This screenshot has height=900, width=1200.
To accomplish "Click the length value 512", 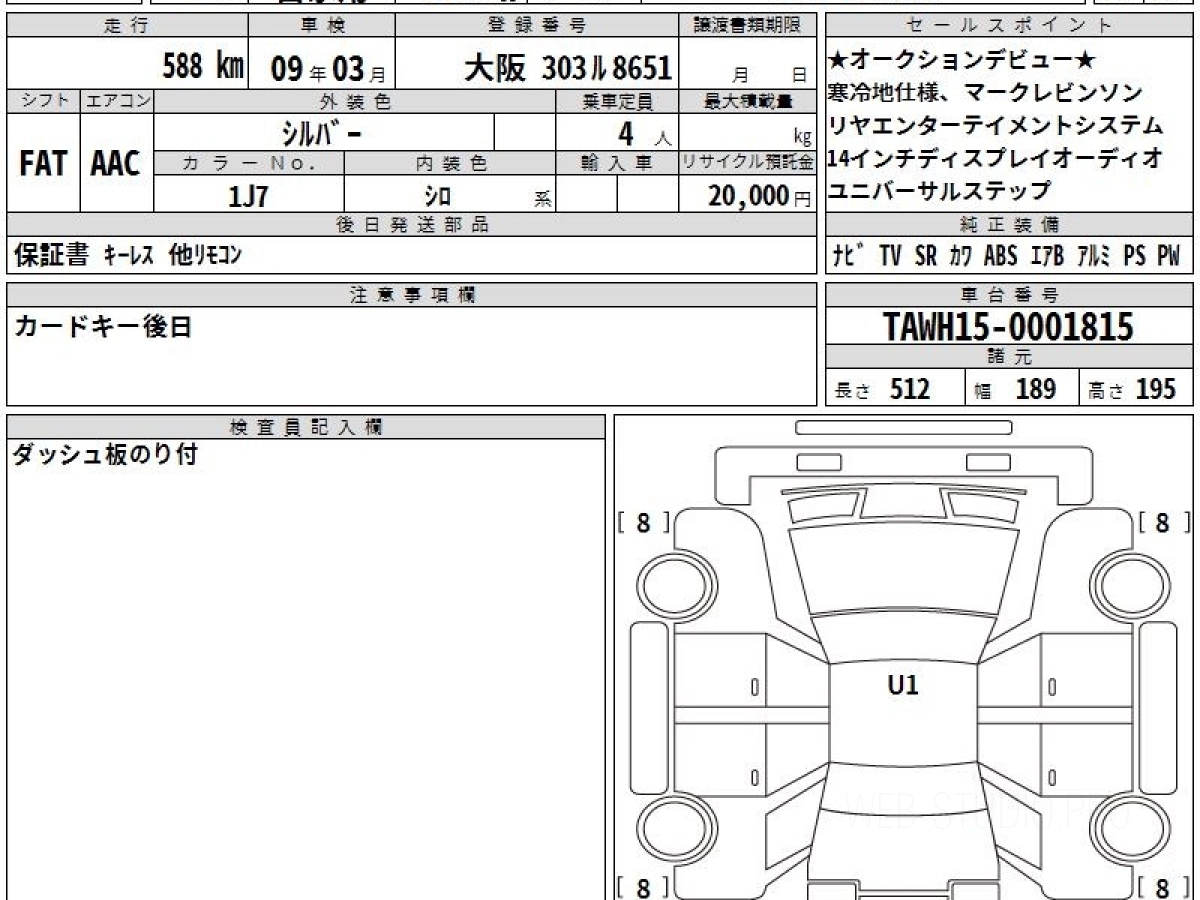I will 910,389.
